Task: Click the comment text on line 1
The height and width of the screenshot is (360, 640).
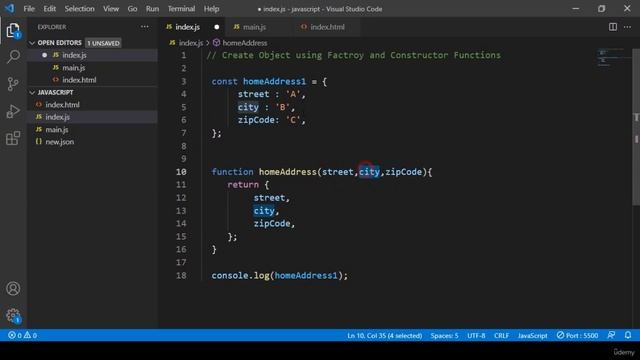Action: [353, 55]
